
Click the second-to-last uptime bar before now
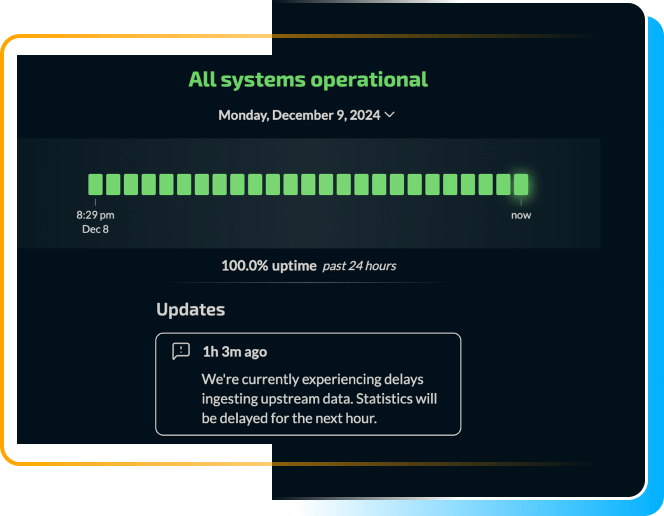pyautogui.click(x=502, y=184)
